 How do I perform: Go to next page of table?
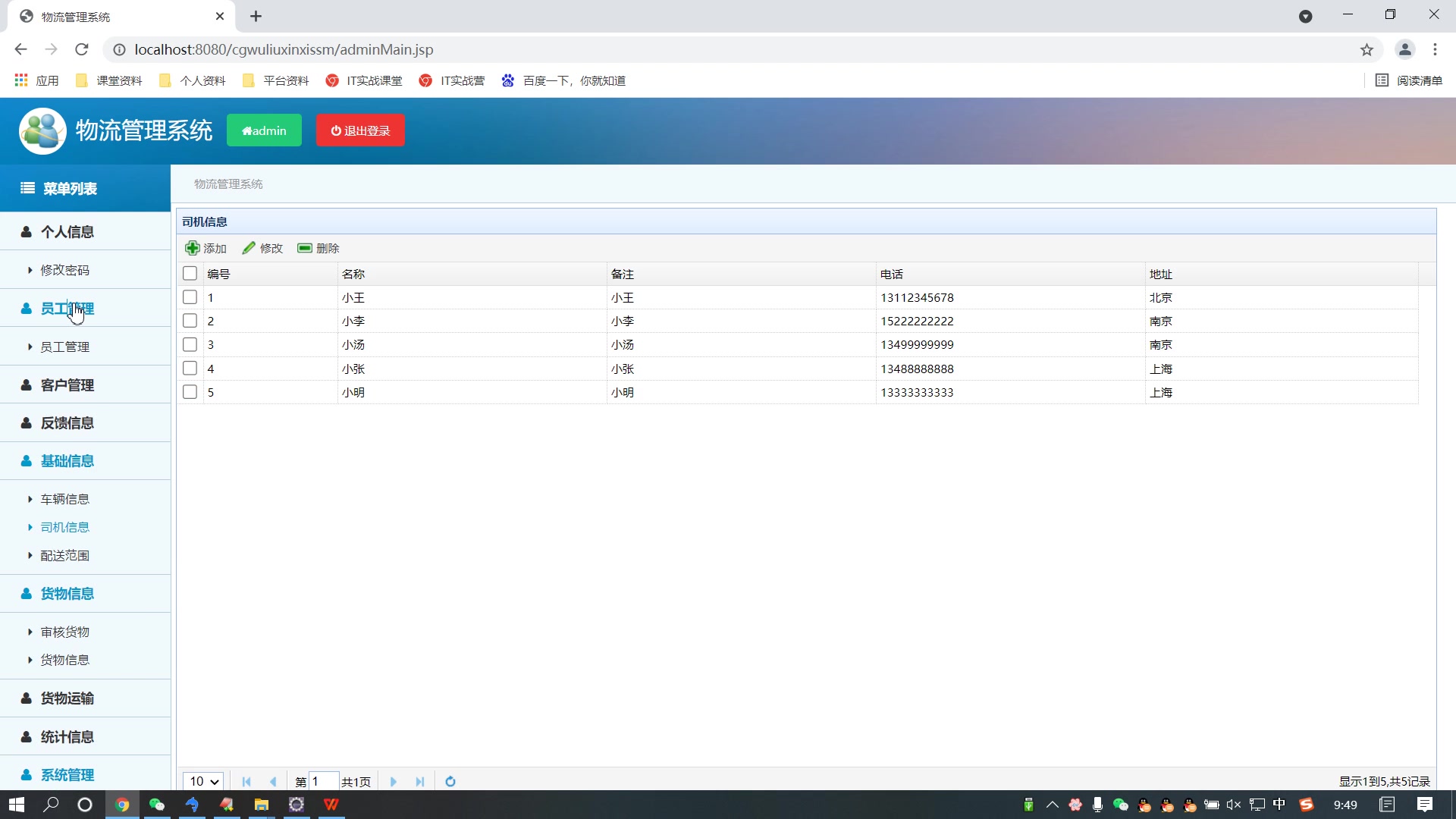[394, 781]
